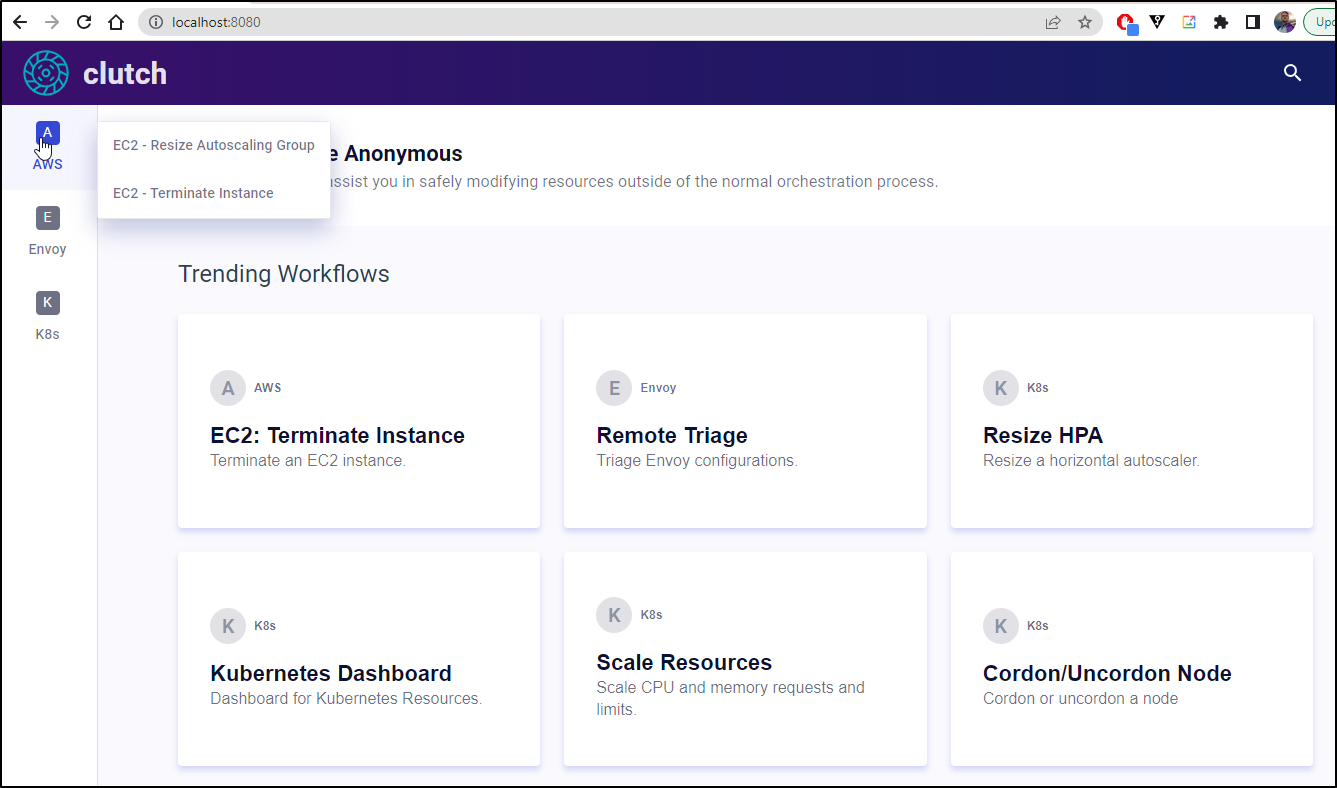Click the K avatar on Scale Resources card
Screen dimensions: 1337x788
click(614, 615)
